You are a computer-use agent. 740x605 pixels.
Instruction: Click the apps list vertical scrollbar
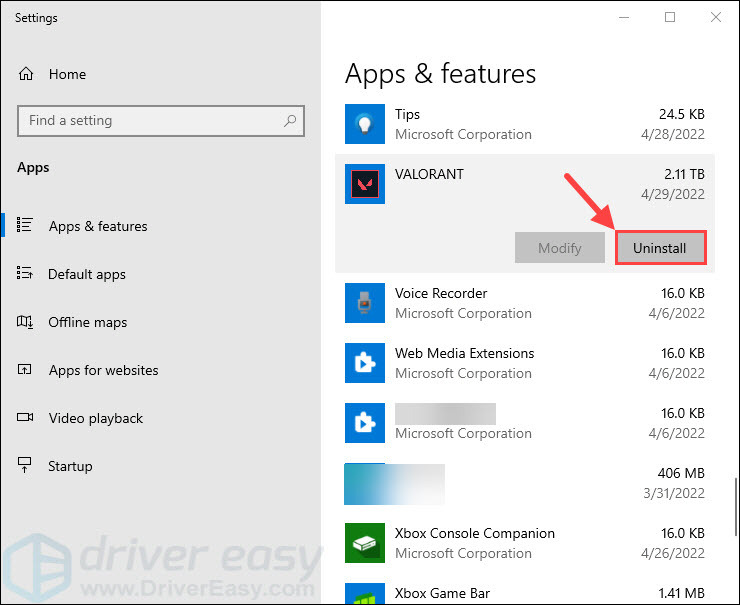(x=736, y=507)
